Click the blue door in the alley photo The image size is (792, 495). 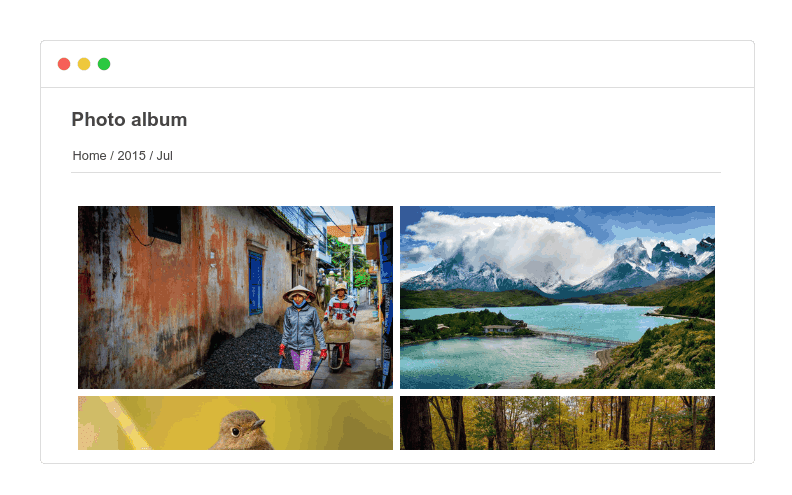pos(256,282)
